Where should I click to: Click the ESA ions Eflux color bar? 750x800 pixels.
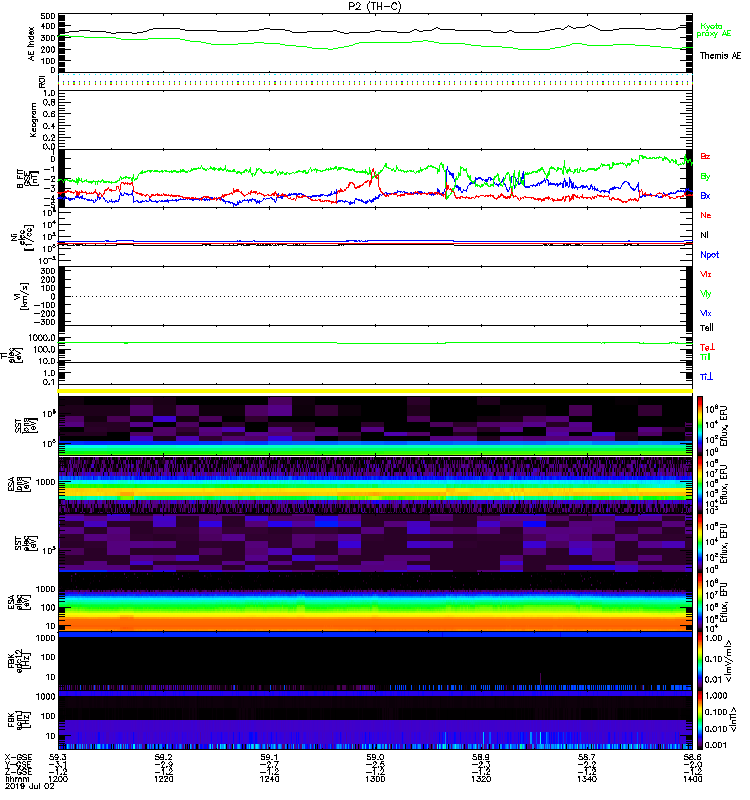[x=700, y=484]
